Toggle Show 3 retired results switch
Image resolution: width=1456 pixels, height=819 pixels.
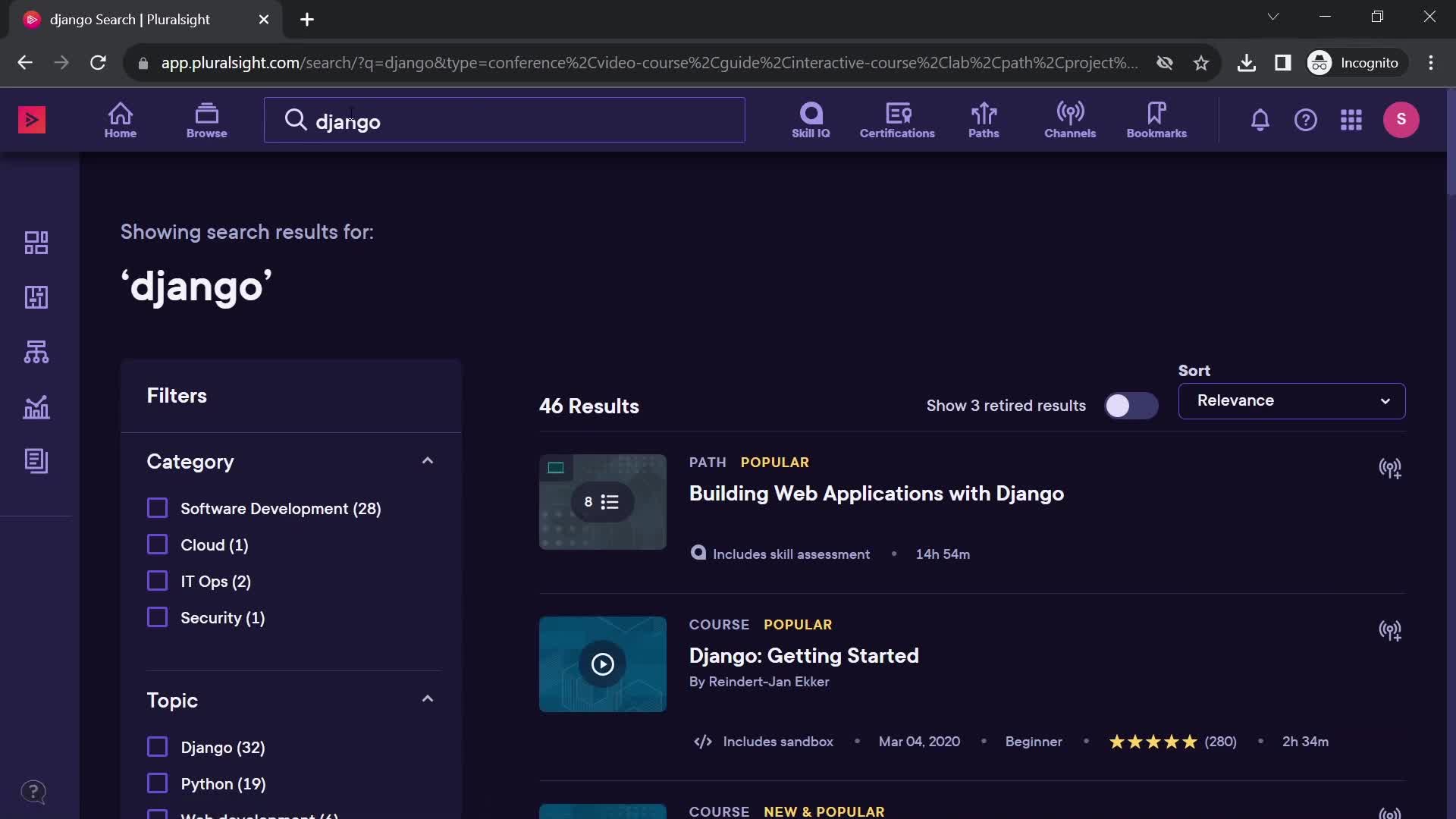[1131, 406]
